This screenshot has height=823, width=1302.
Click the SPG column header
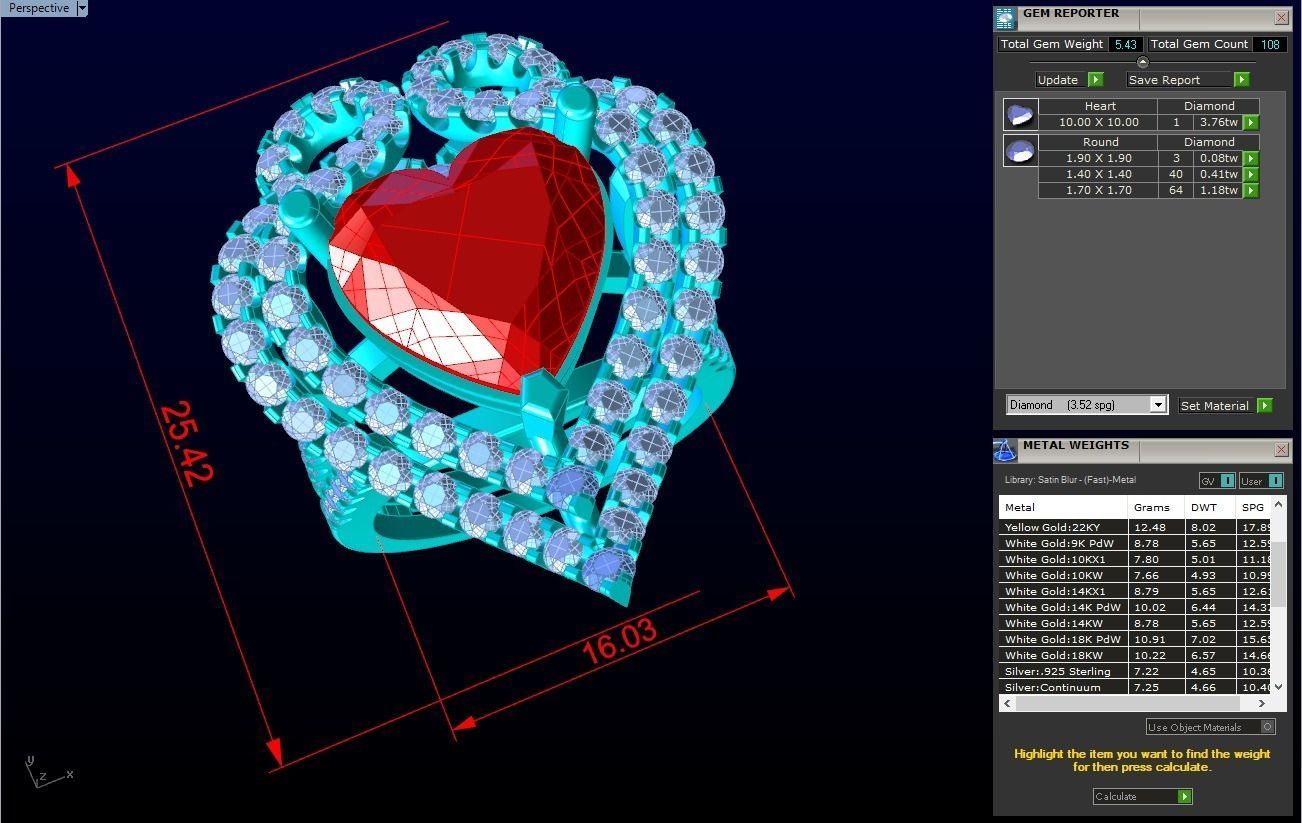tap(1253, 507)
